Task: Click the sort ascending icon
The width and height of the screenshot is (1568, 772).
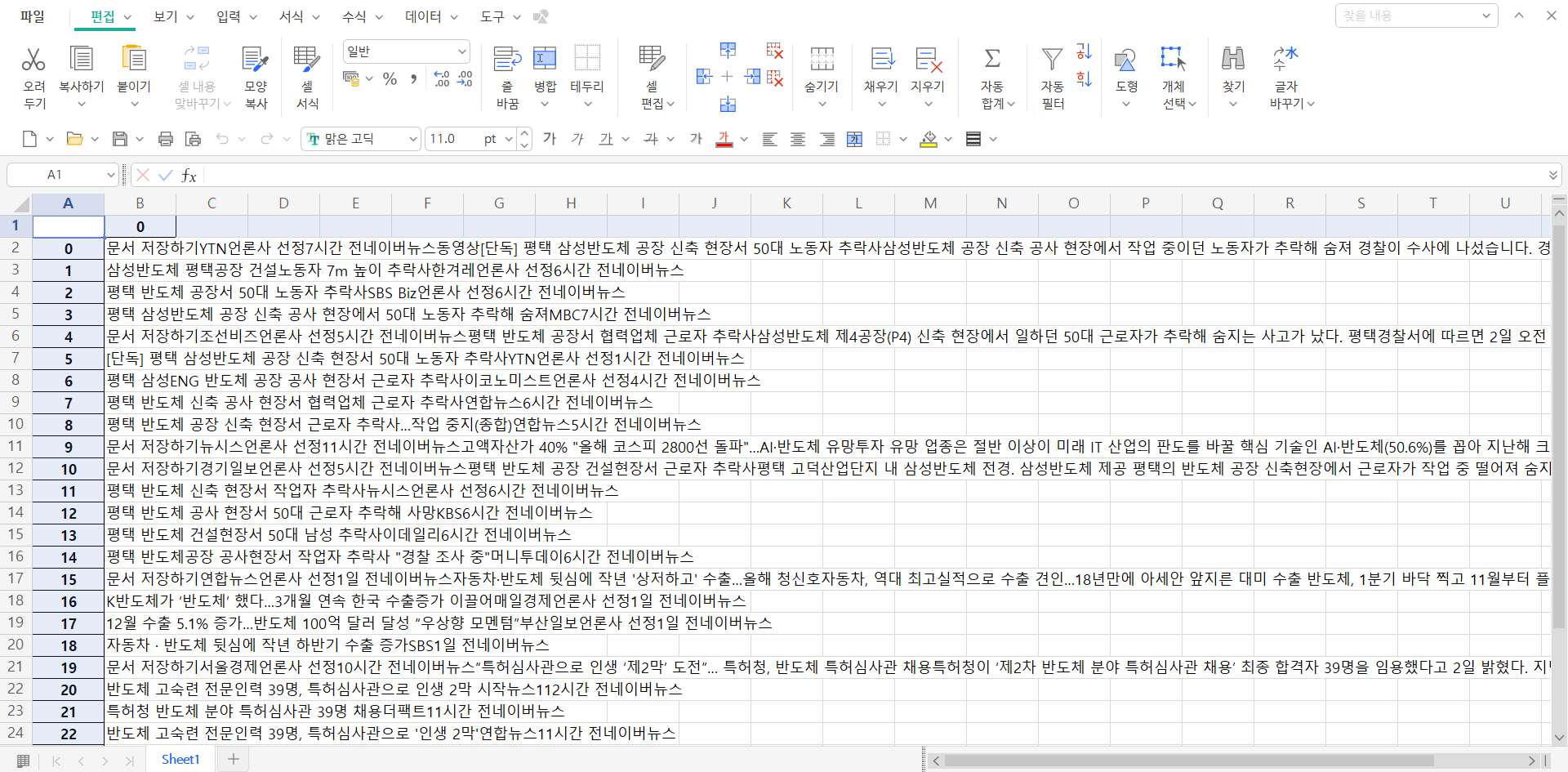Action: tap(1084, 51)
